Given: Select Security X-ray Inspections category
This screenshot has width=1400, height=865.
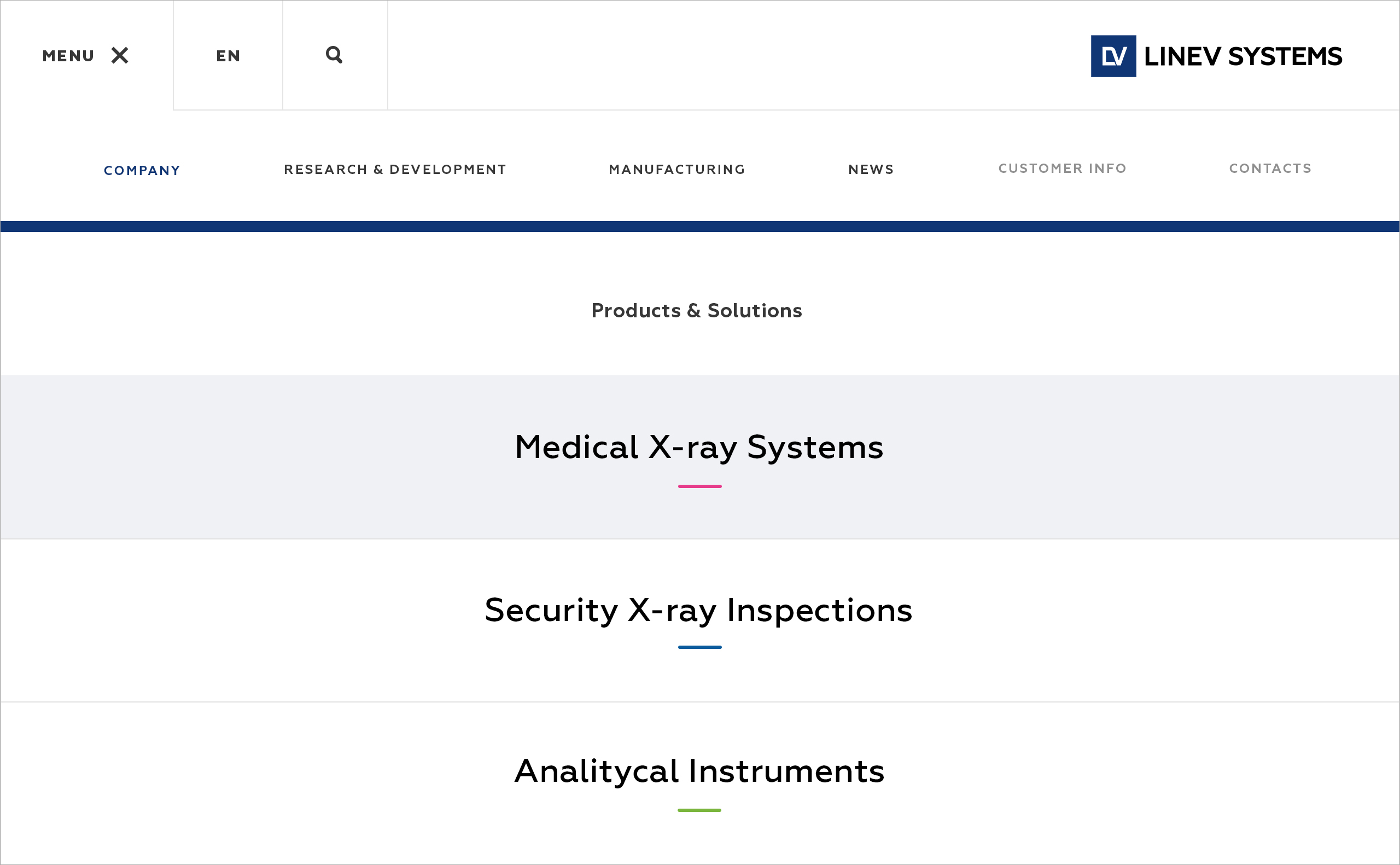Looking at the screenshot, I should [x=698, y=610].
